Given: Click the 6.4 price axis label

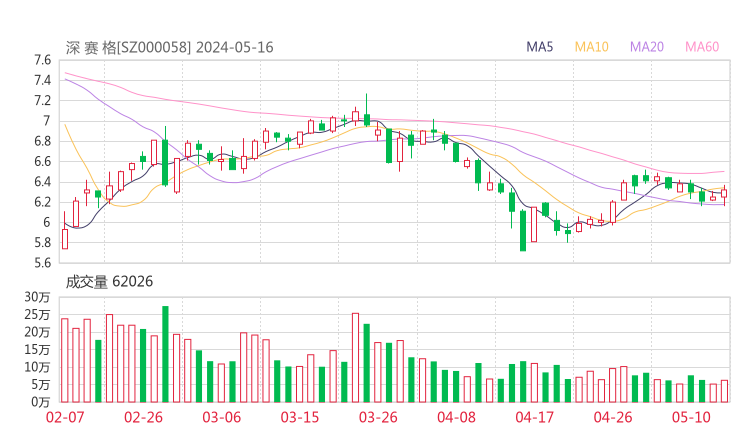Looking at the screenshot, I should [42, 182].
